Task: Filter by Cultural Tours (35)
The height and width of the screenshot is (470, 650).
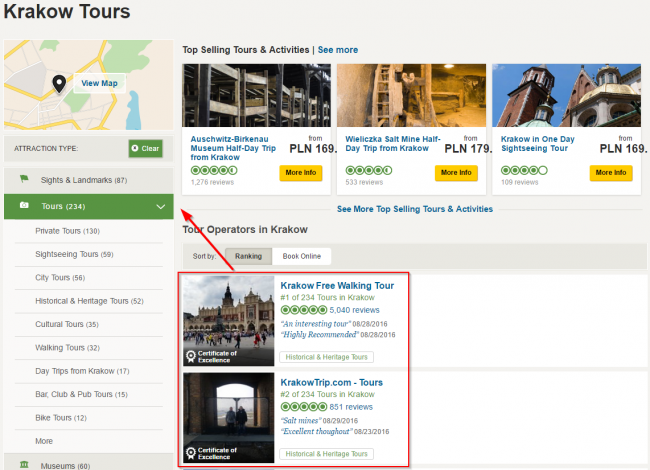Action: click(x=67, y=324)
